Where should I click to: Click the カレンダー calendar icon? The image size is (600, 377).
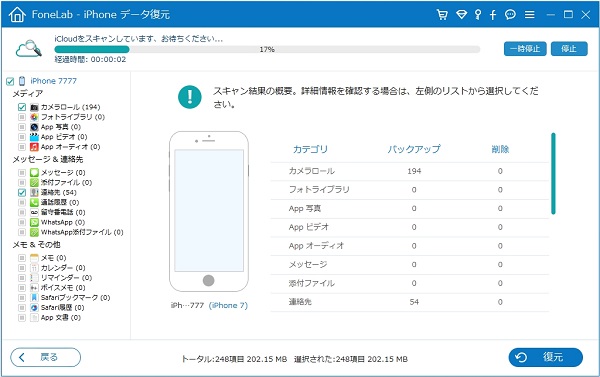[34, 268]
